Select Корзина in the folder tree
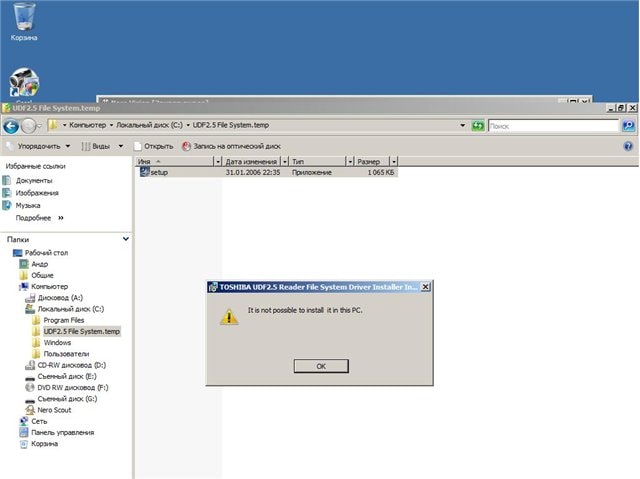Image resolution: width=640 pixels, height=479 pixels. click(x=39, y=444)
